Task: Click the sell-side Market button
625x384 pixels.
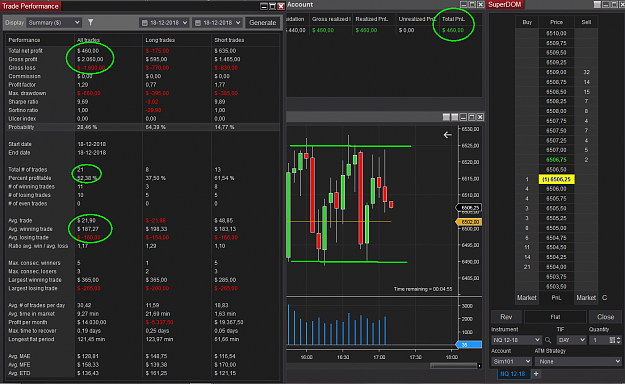Action: (586, 297)
